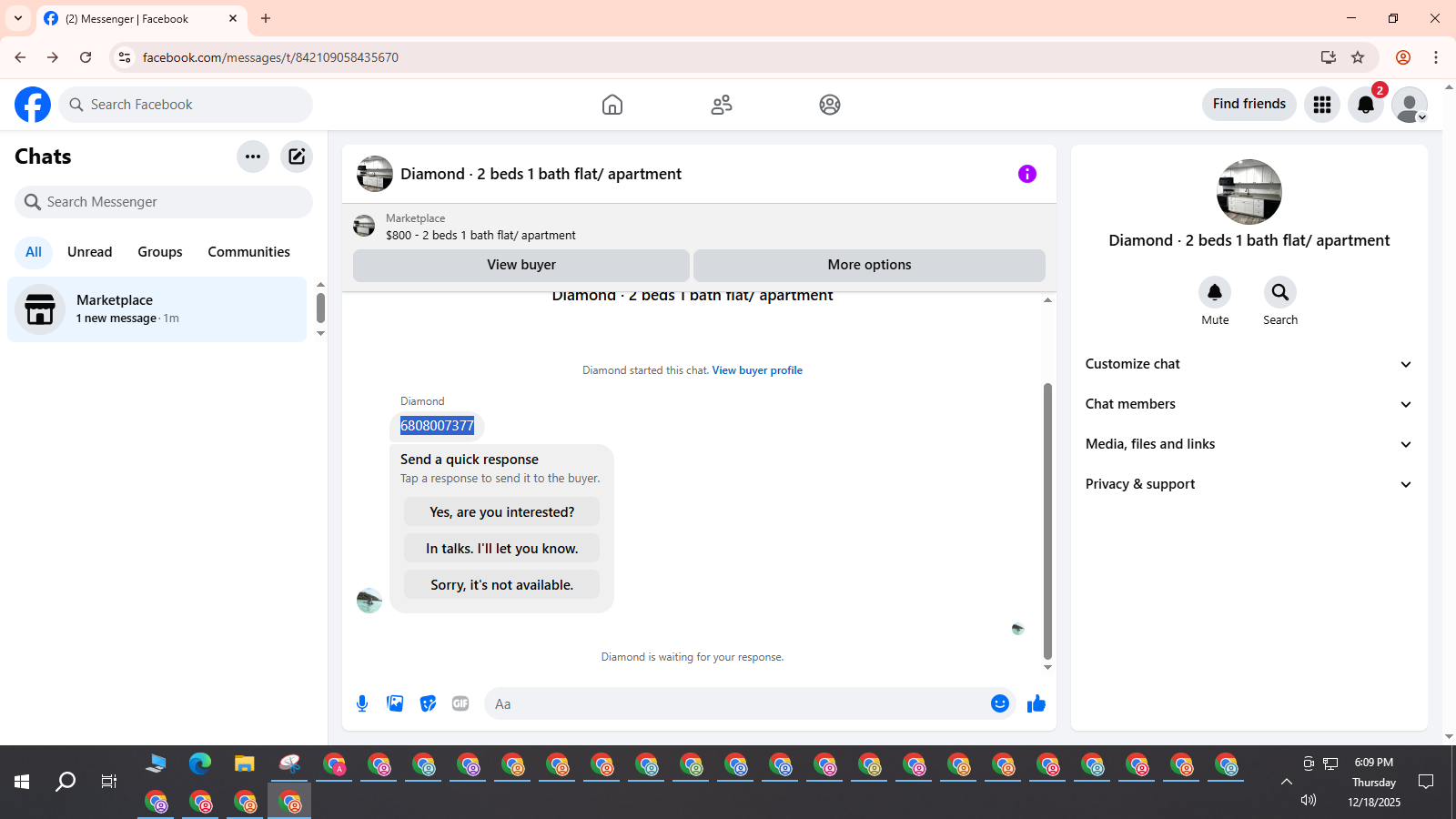Open the account profile avatar menu
The image size is (1456, 819).
pos(1410,105)
